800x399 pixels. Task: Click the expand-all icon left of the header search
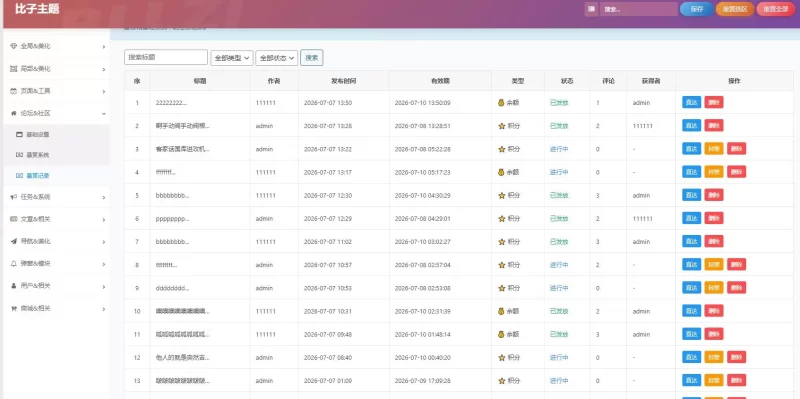[591, 9]
